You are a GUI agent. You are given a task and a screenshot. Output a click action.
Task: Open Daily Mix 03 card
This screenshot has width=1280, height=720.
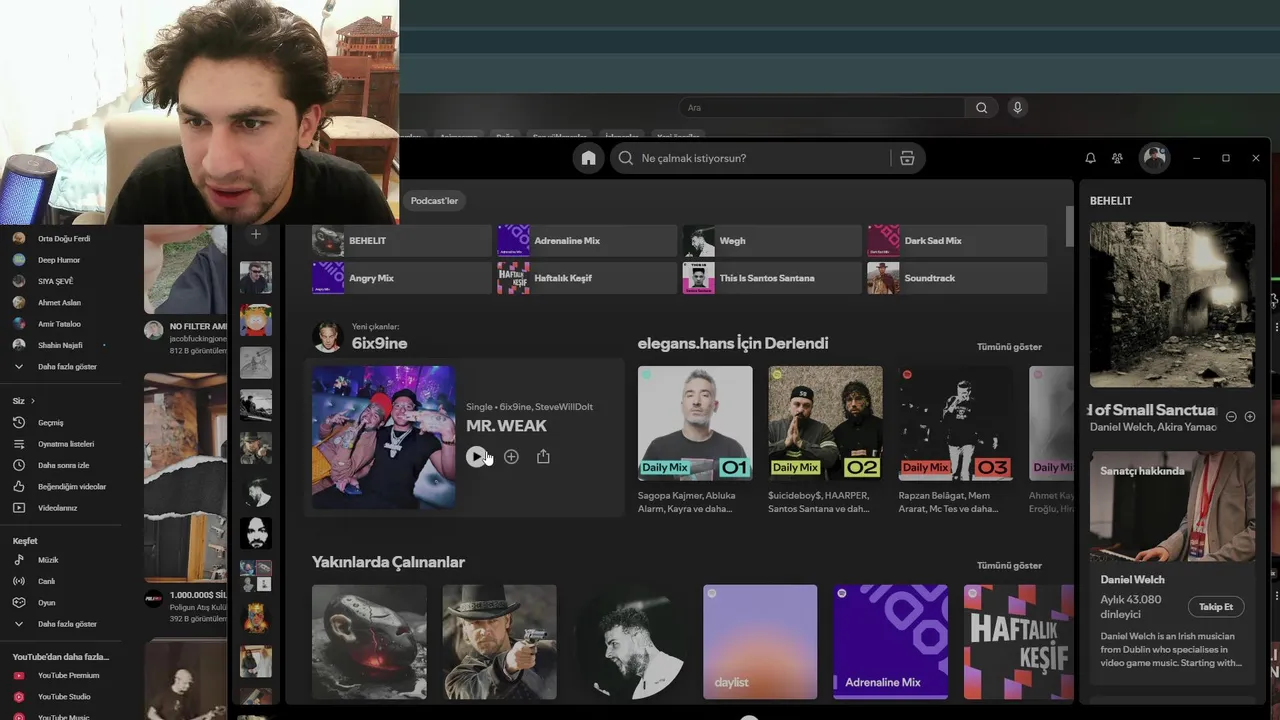[x=955, y=440]
